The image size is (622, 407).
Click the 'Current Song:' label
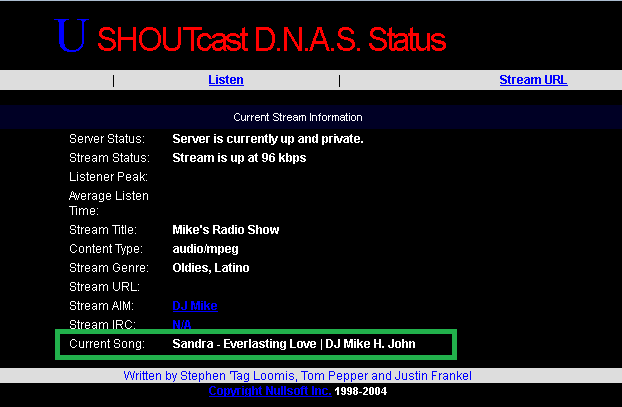tap(107, 344)
